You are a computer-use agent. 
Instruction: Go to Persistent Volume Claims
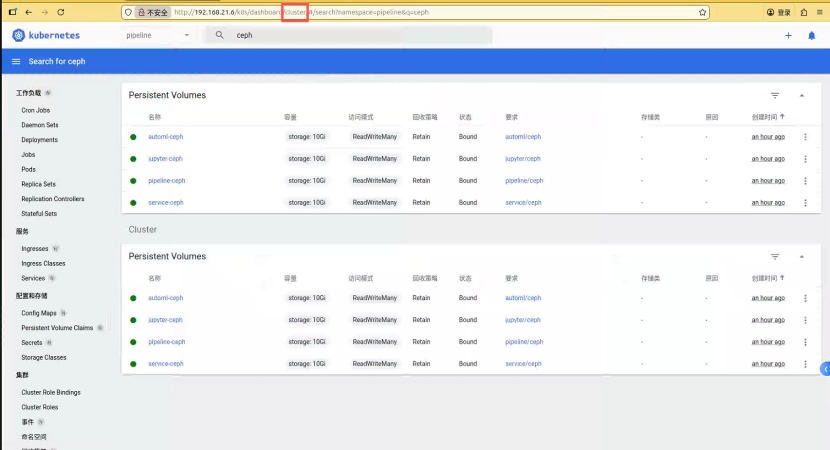pos(57,328)
